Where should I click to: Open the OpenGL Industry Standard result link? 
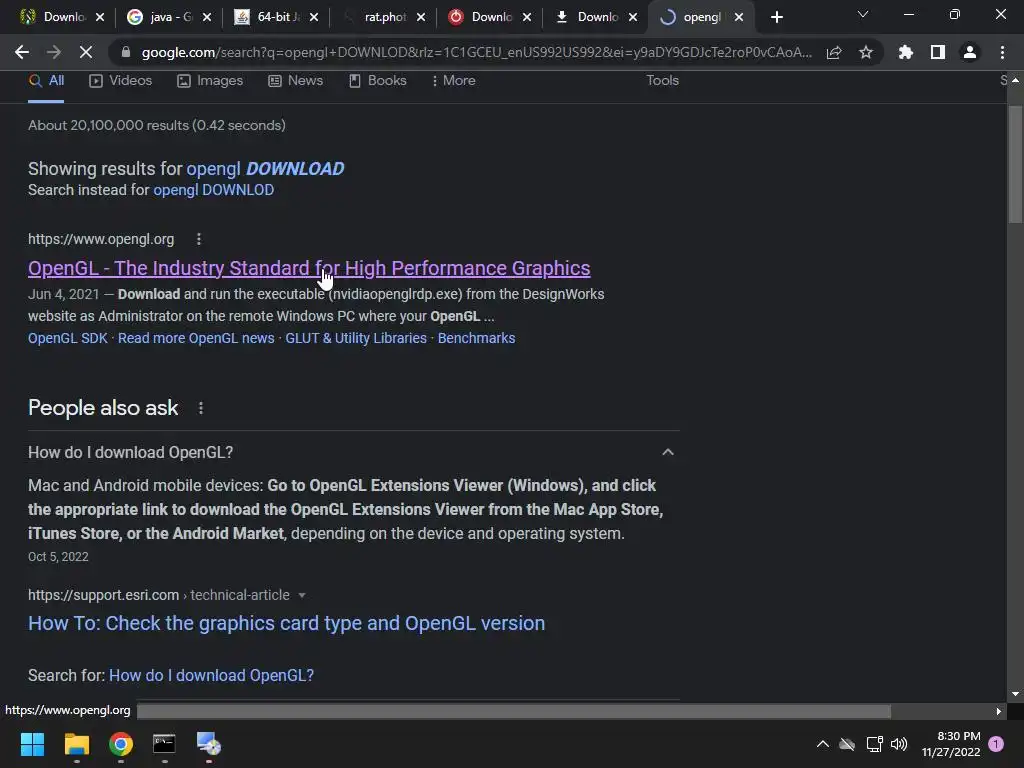coord(309,268)
